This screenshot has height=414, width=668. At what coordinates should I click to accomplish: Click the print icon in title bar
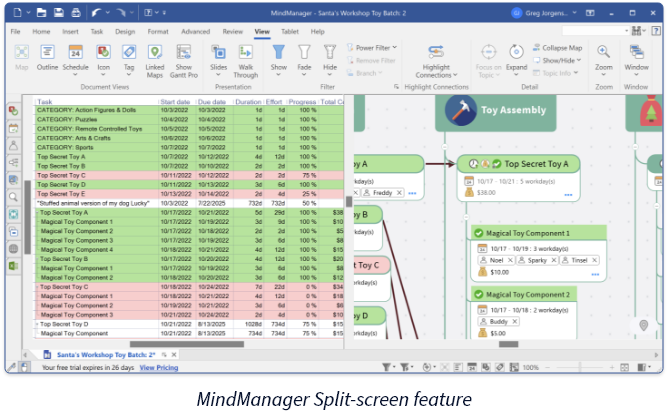[76, 13]
